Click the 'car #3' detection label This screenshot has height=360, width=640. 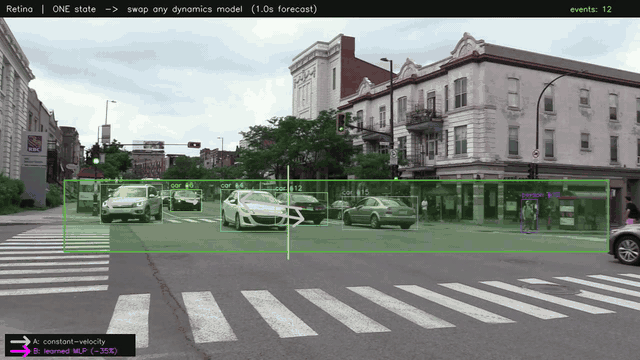pyautogui.click(x=112, y=180)
